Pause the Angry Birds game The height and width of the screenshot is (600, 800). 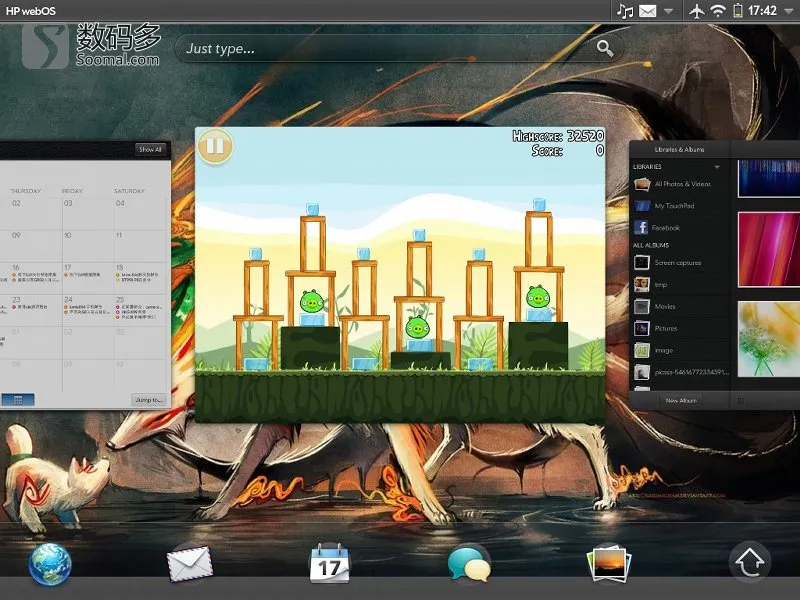[x=215, y=146]
